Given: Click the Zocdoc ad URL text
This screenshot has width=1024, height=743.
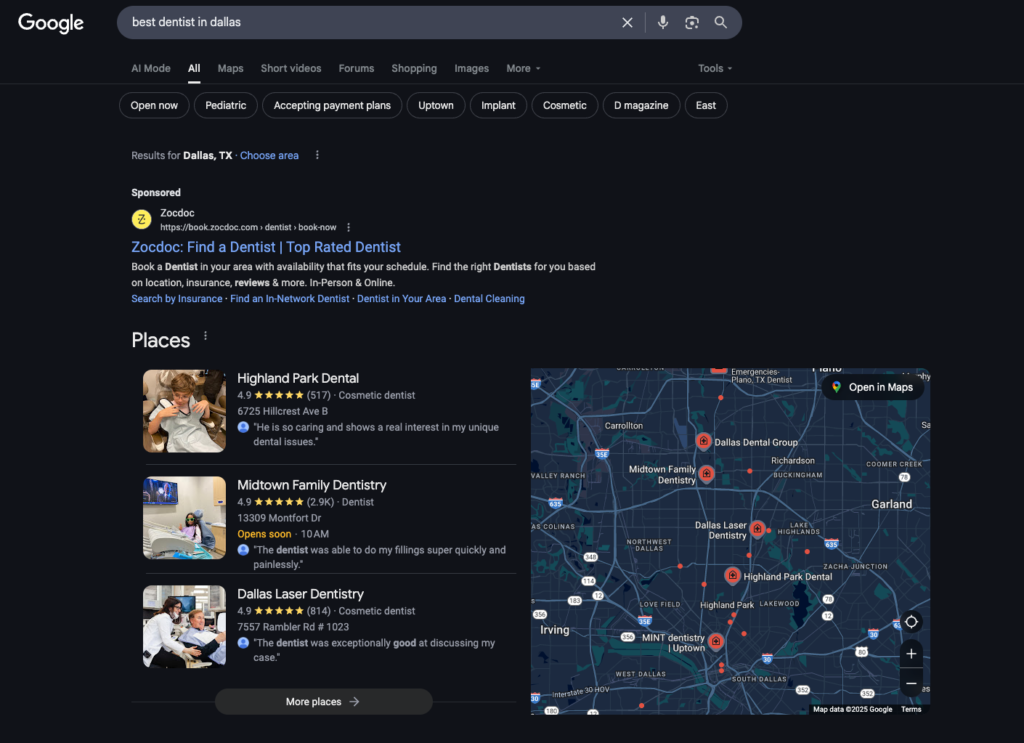Looking at the screenshot, I should (x=248, y=227).
